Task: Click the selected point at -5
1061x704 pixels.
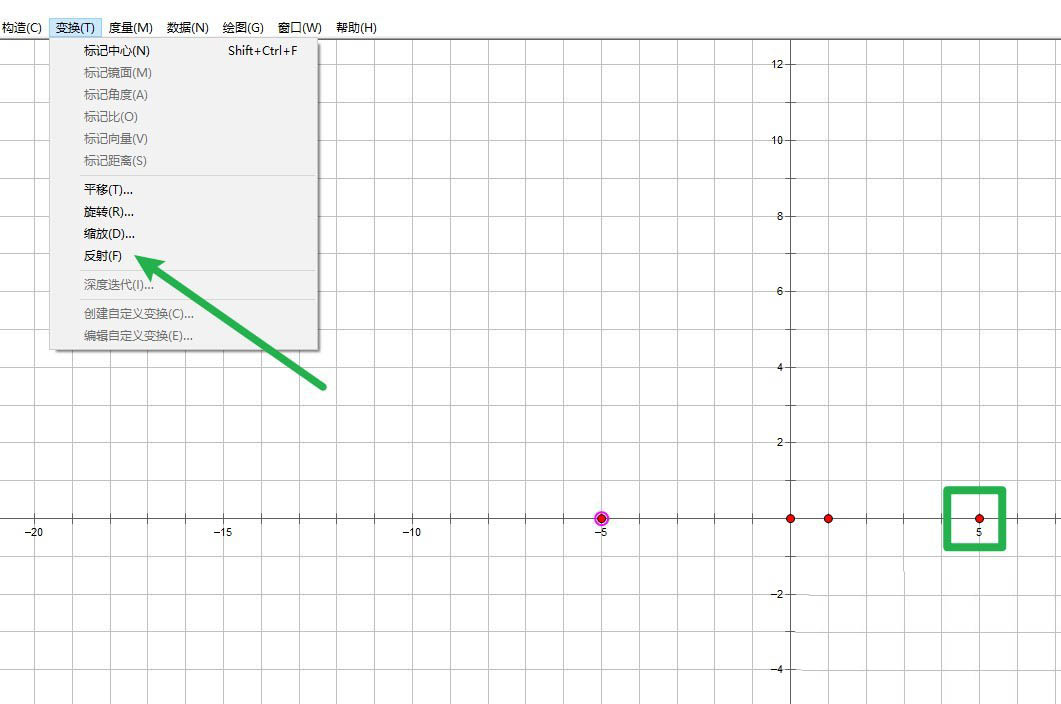Action: click(602, 519)
